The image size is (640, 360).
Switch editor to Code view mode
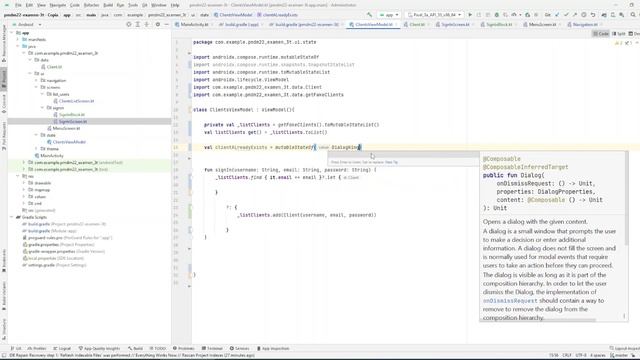(x=601, y=33)
